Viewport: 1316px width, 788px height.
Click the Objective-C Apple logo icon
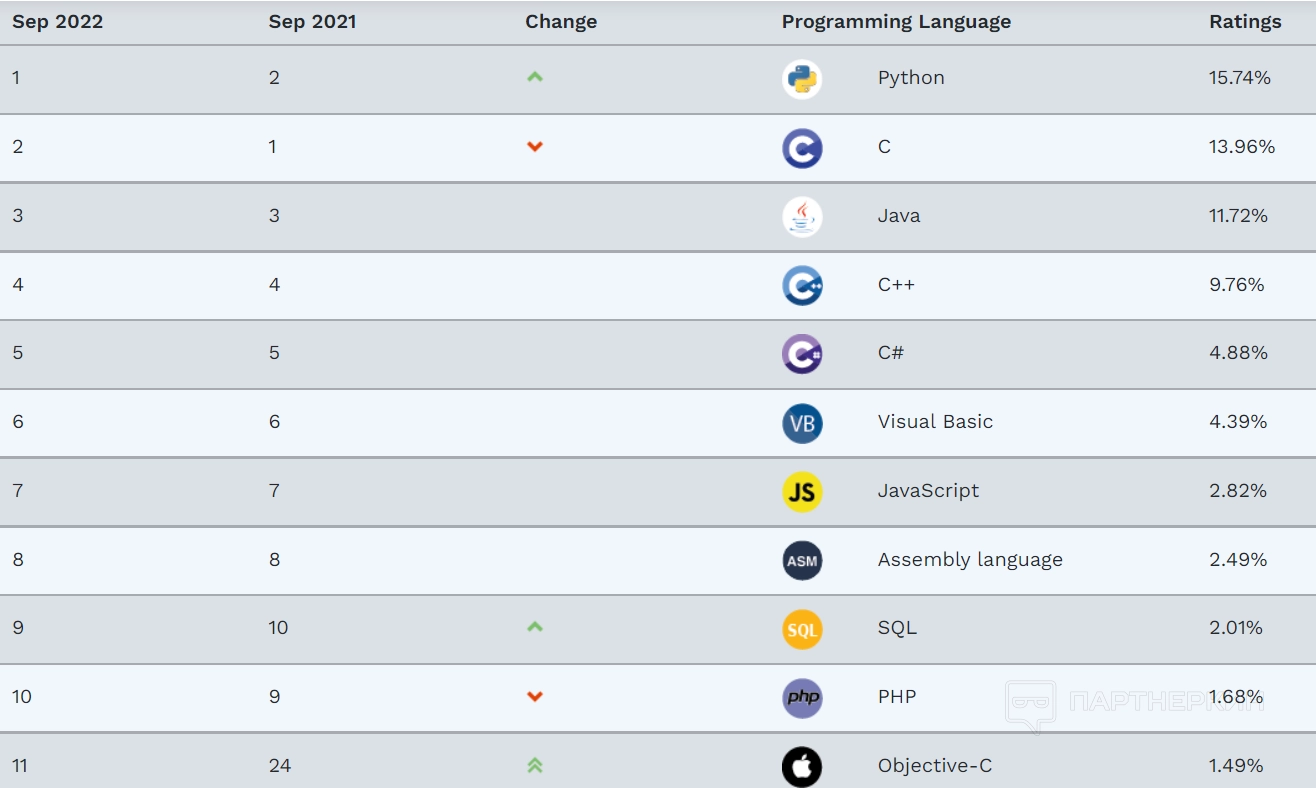pos(802,766)
